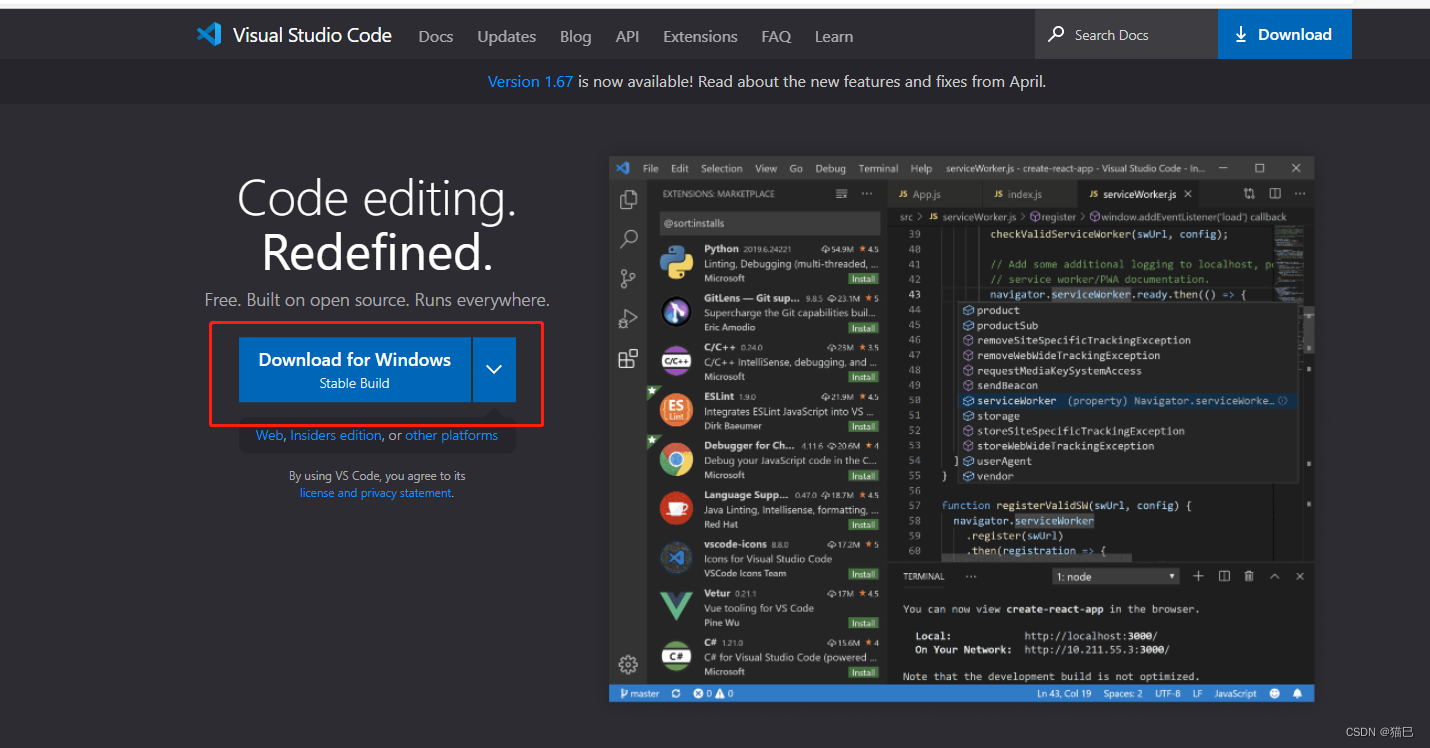This screenshot has height=748, width=1430.
Task: Open Extensions panel more actions ellipsis
Action: 866,194
